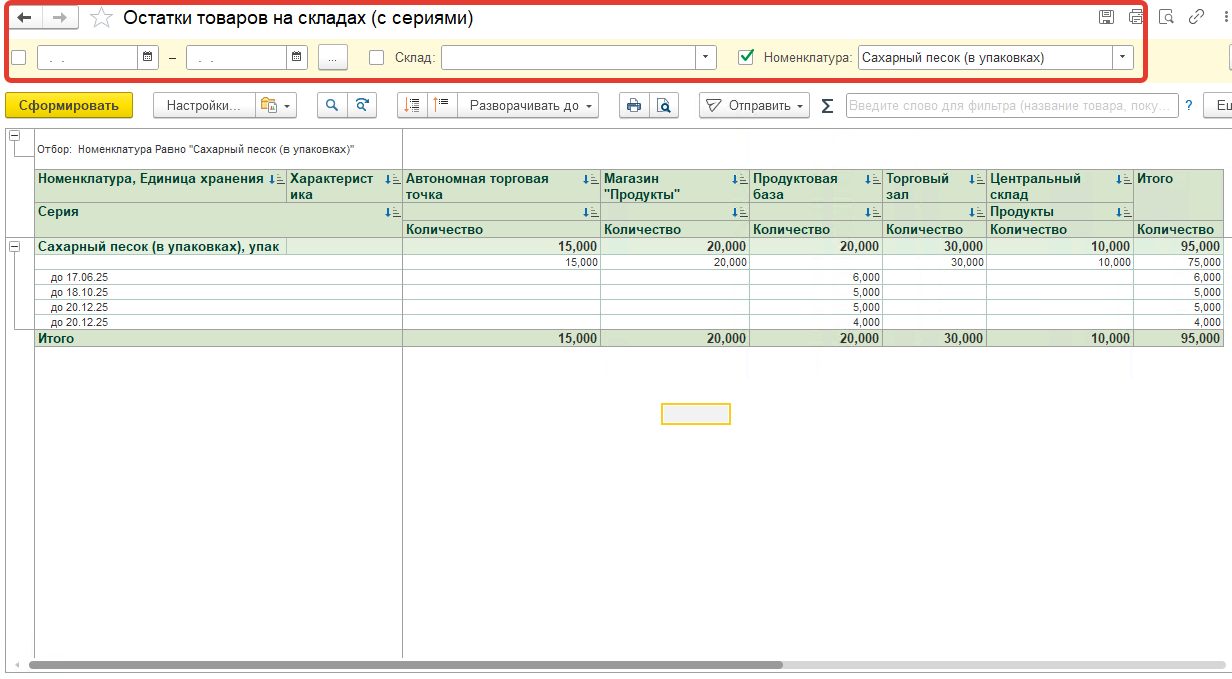Save report using the diskette icon
This screenshot has height=679, width=1232.
1106,17
